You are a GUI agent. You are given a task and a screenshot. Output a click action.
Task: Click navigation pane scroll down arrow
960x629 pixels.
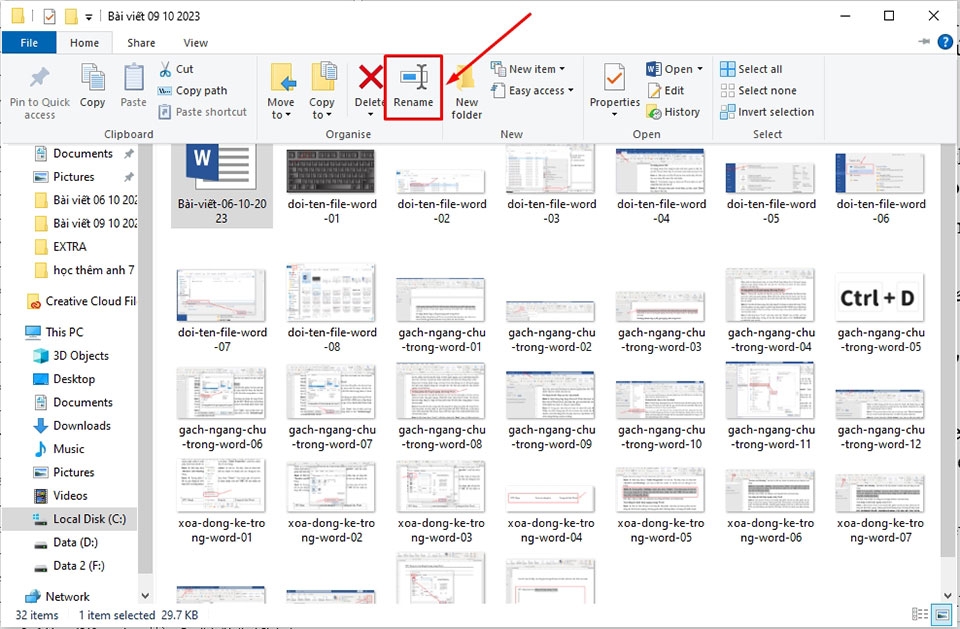(x=145, y=596)
